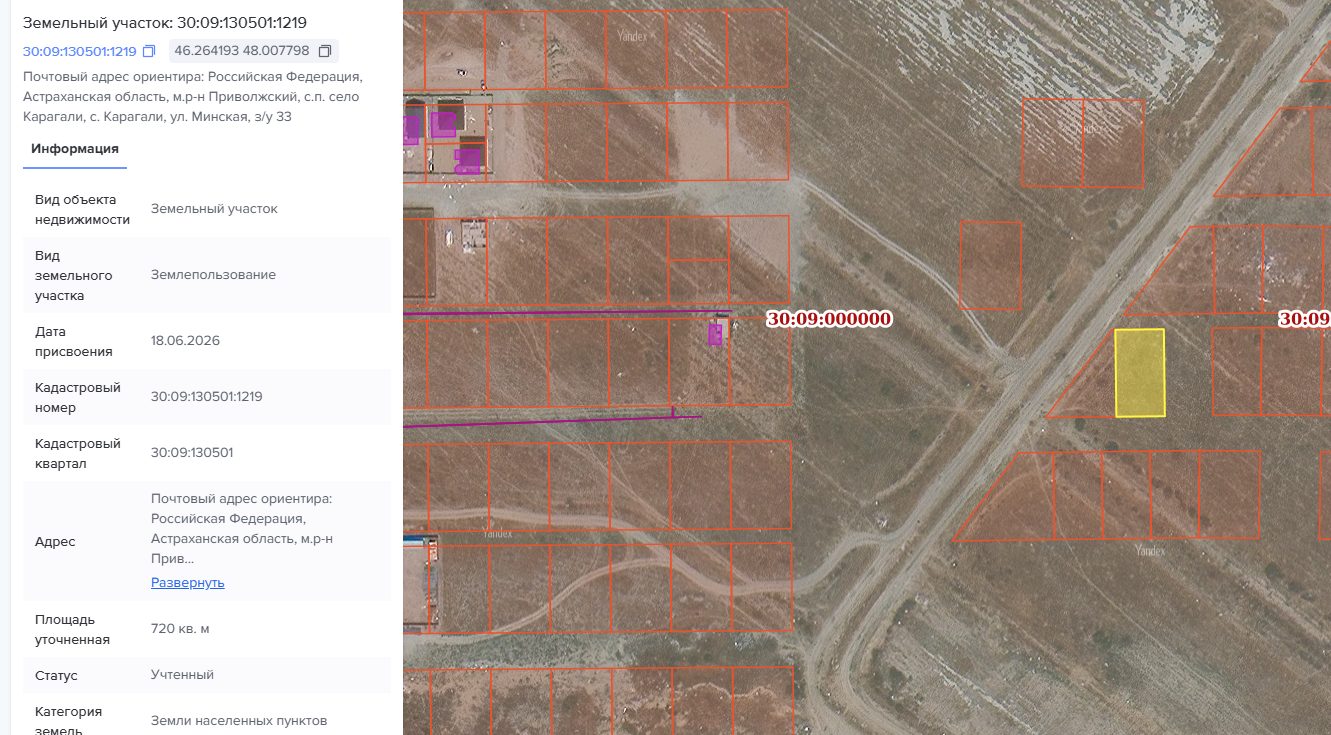This screenshot has width=1331, height=735.
Task: Click the 30:09:000000 quarter label on the map
Action: point(829,319)
